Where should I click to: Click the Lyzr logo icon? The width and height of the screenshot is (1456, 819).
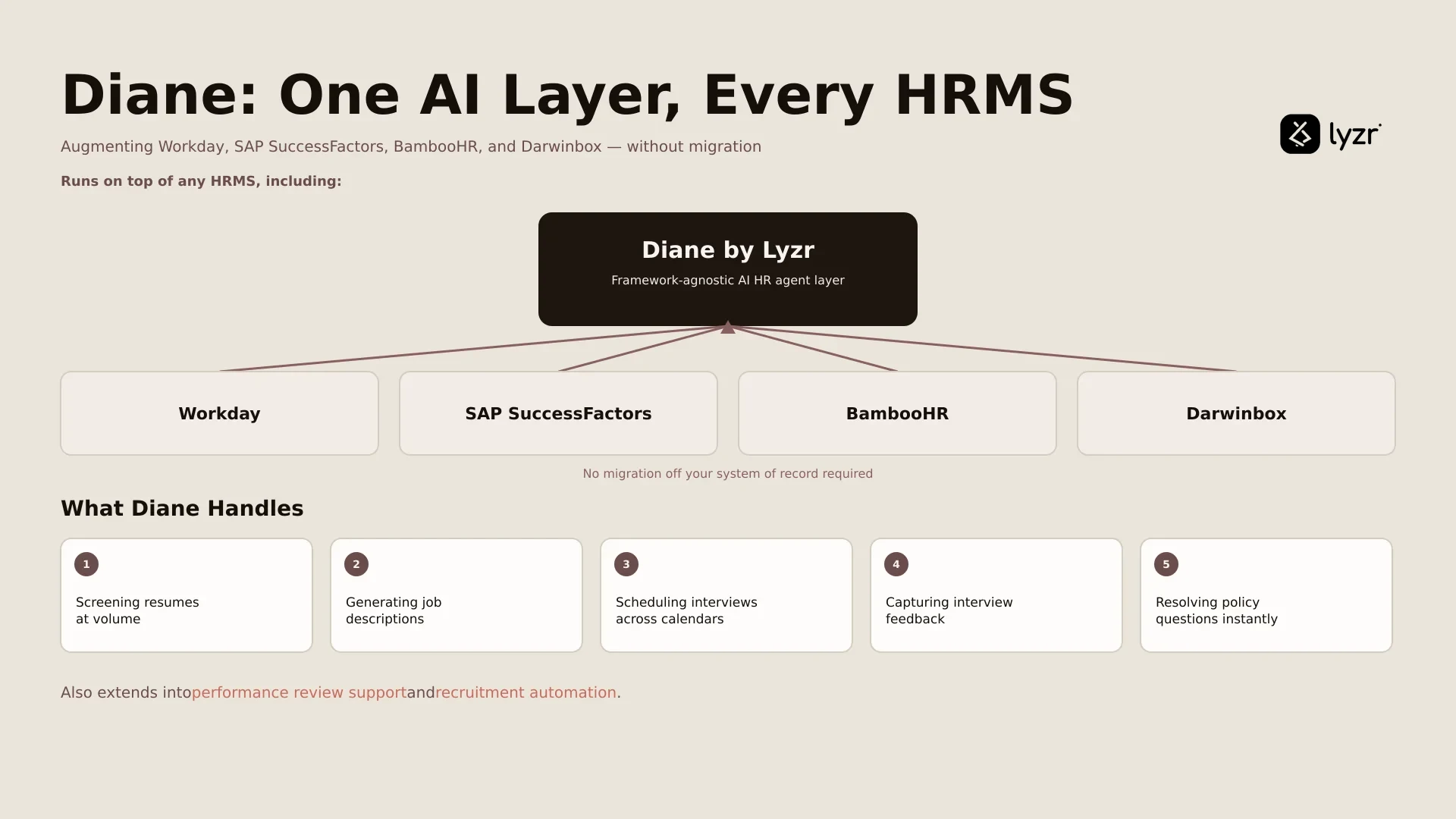coord(1300,134)
